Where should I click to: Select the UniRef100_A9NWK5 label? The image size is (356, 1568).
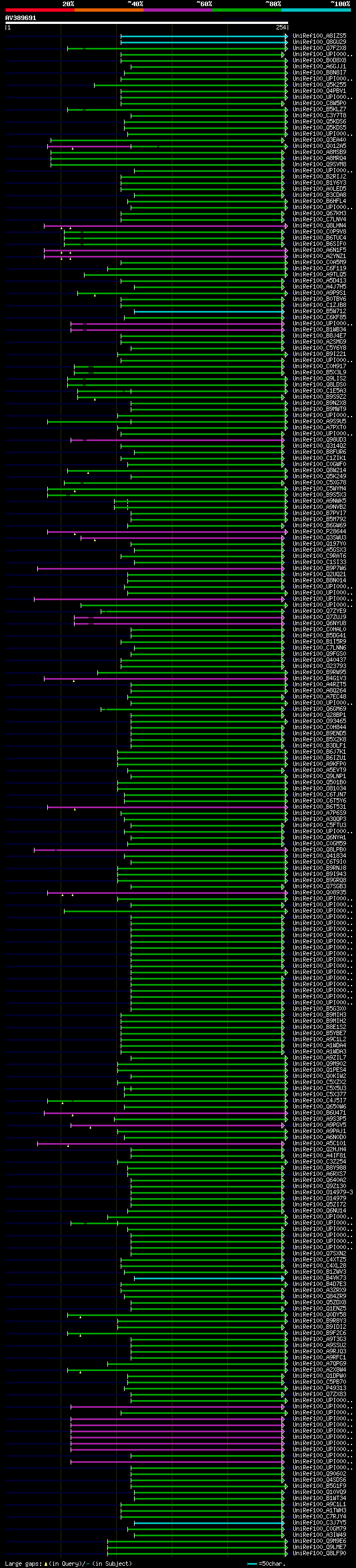[x=319, y=501]
